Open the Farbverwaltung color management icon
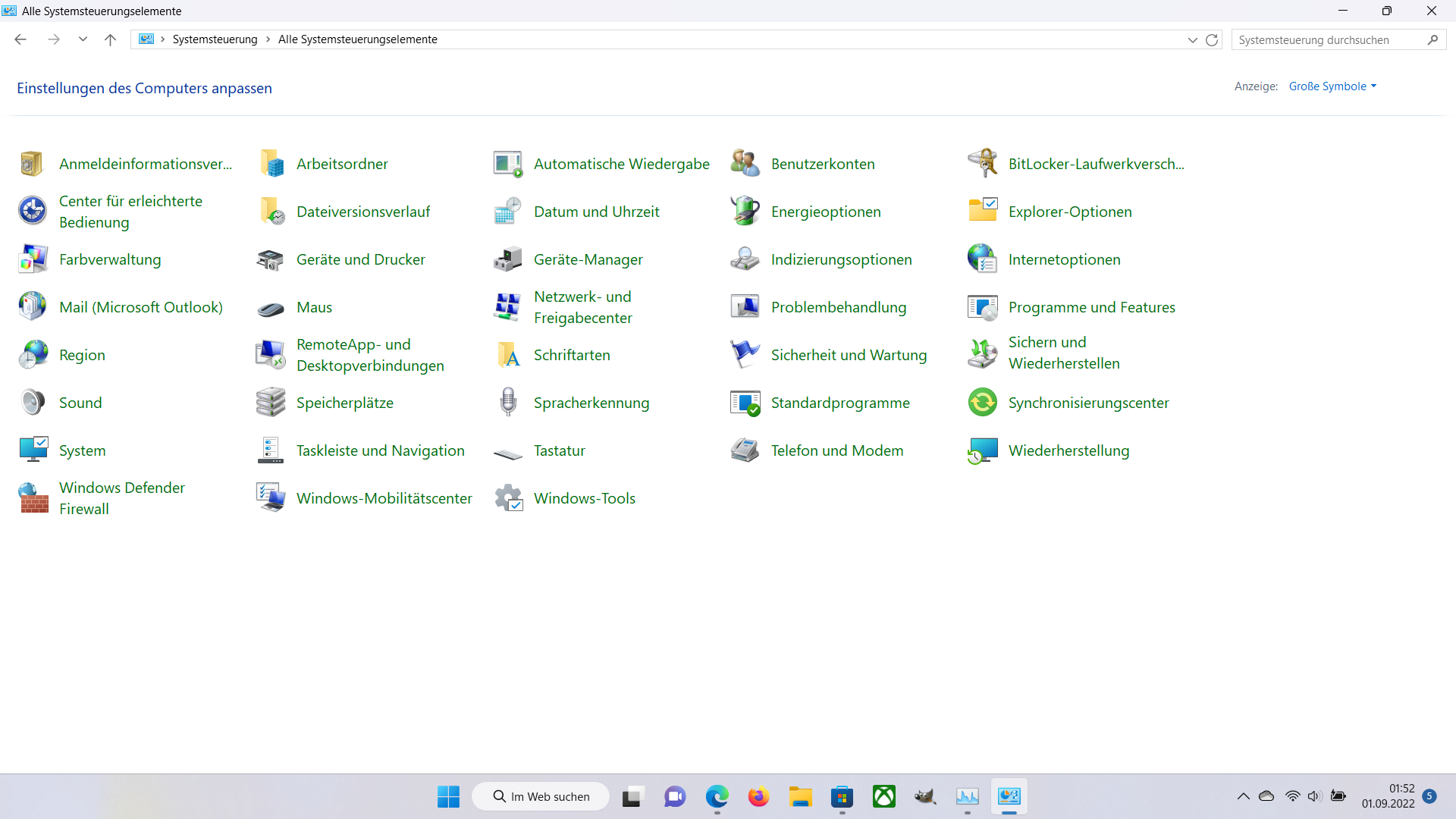1456x819 pixels. pyautogui.click(x=33, y=259)
